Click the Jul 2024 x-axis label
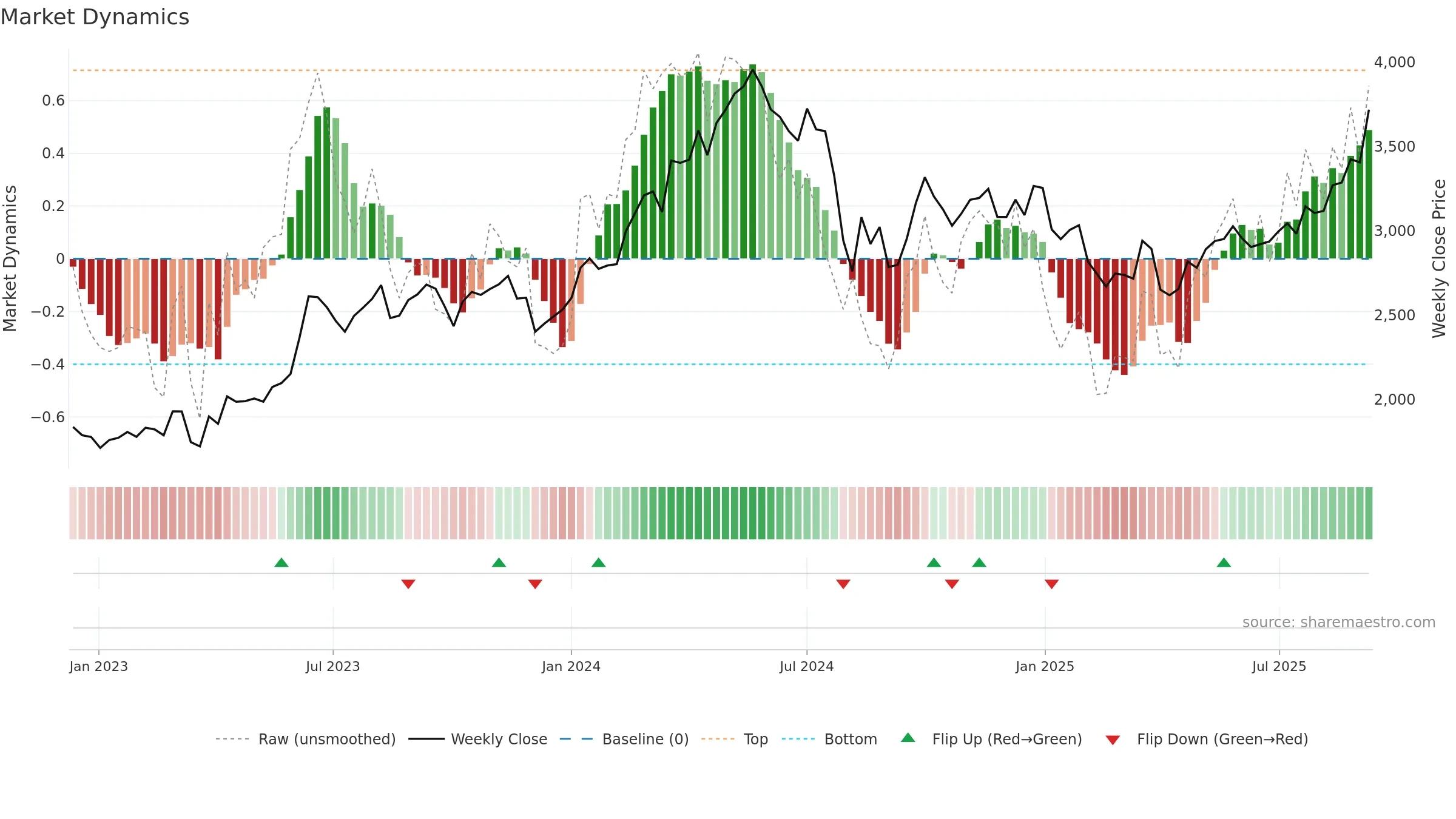Viewport: 1456px width, 819px height. point(807,666)
